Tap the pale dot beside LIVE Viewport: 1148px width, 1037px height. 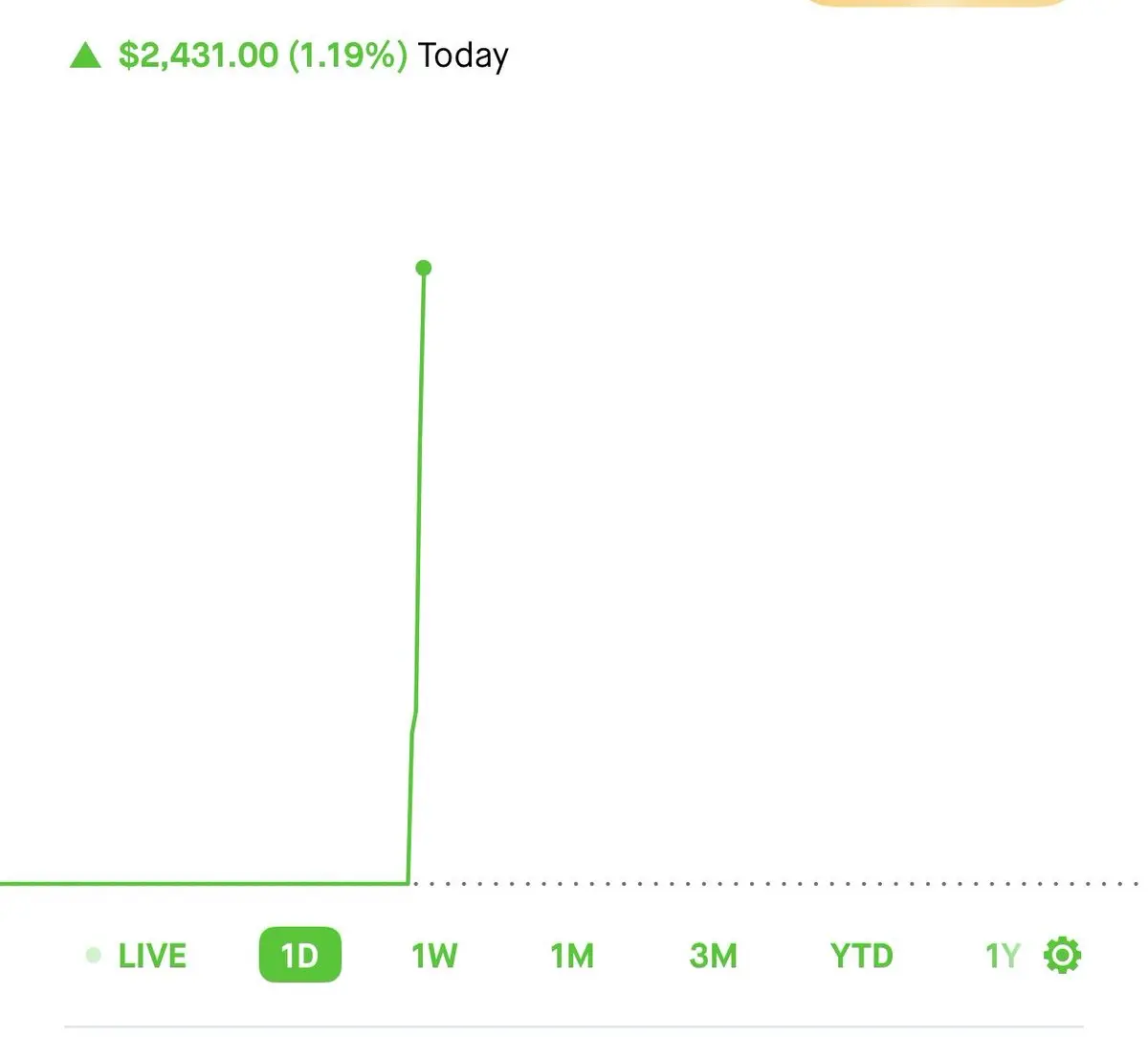tap(93, 955)
